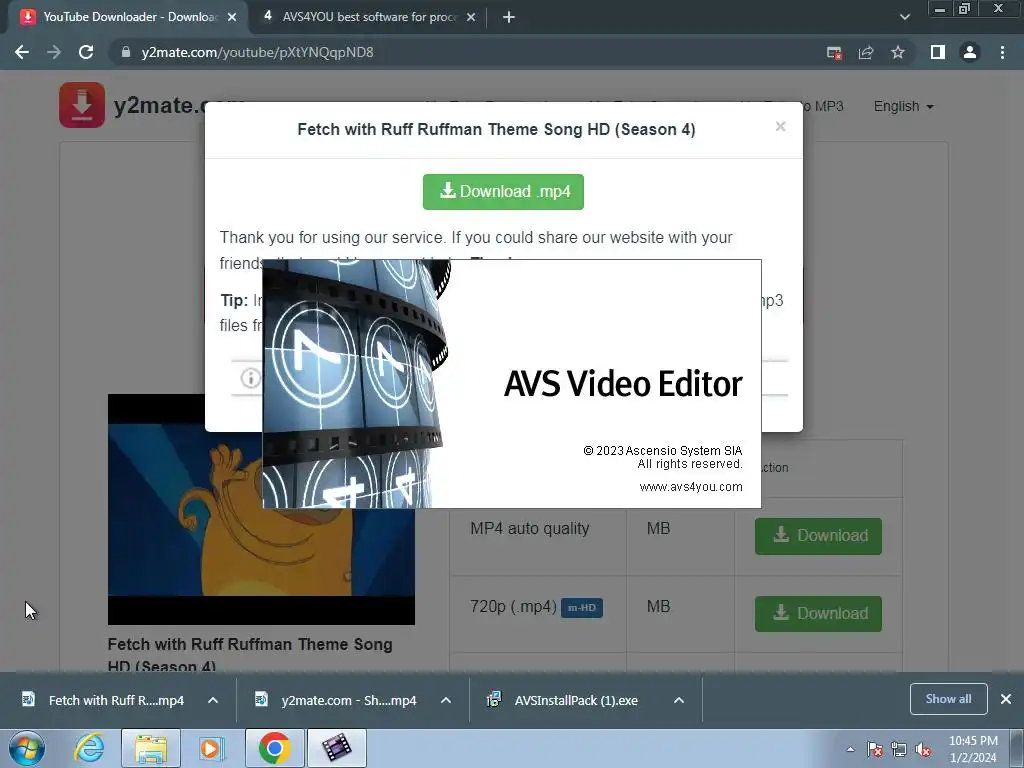Click the y2mate red download logo
The height and width of the screenshot is (768, 1024).
[82, 104]
